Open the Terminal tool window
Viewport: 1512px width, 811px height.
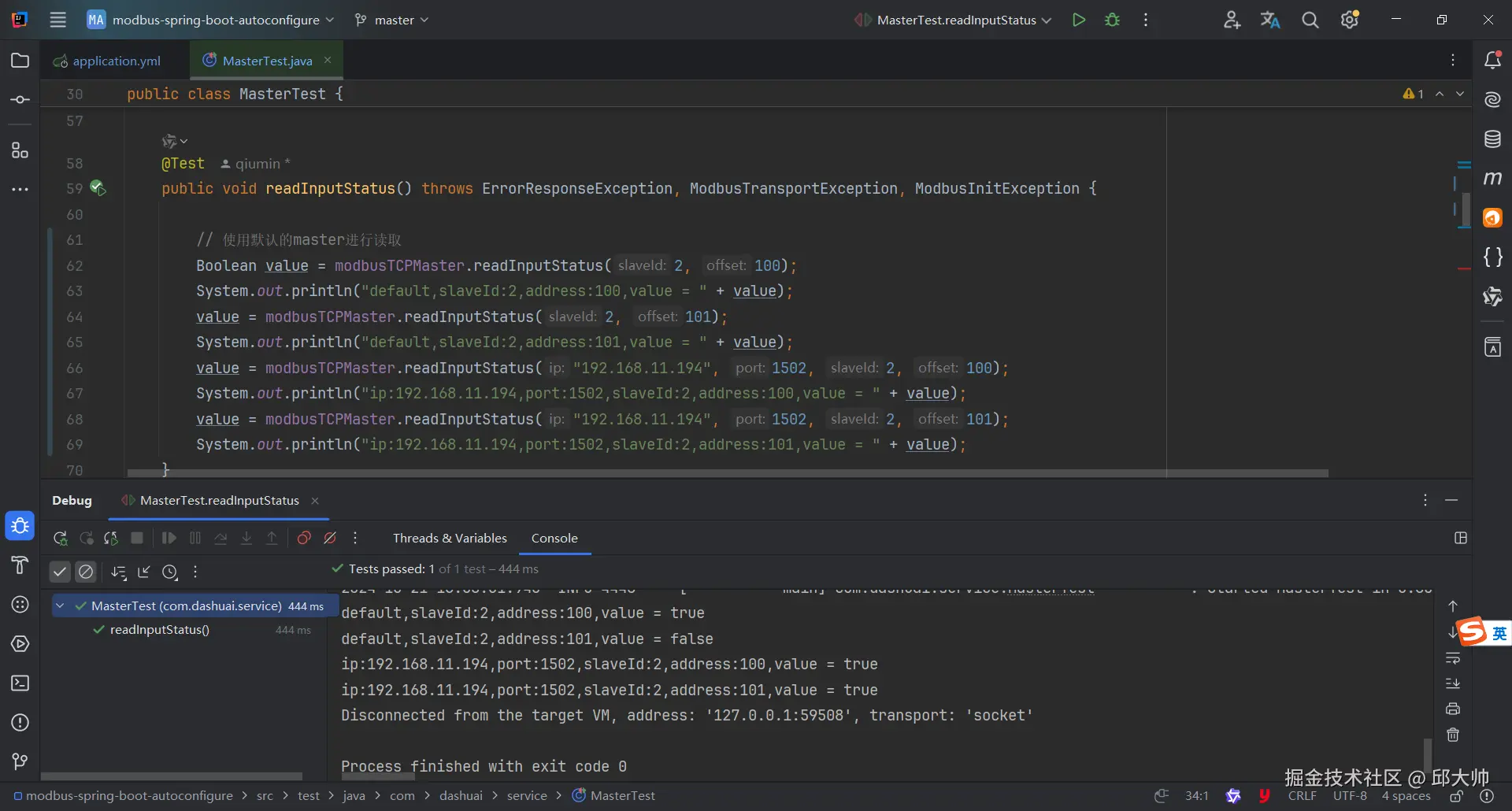pyautogui.click(x=20, y=683)
